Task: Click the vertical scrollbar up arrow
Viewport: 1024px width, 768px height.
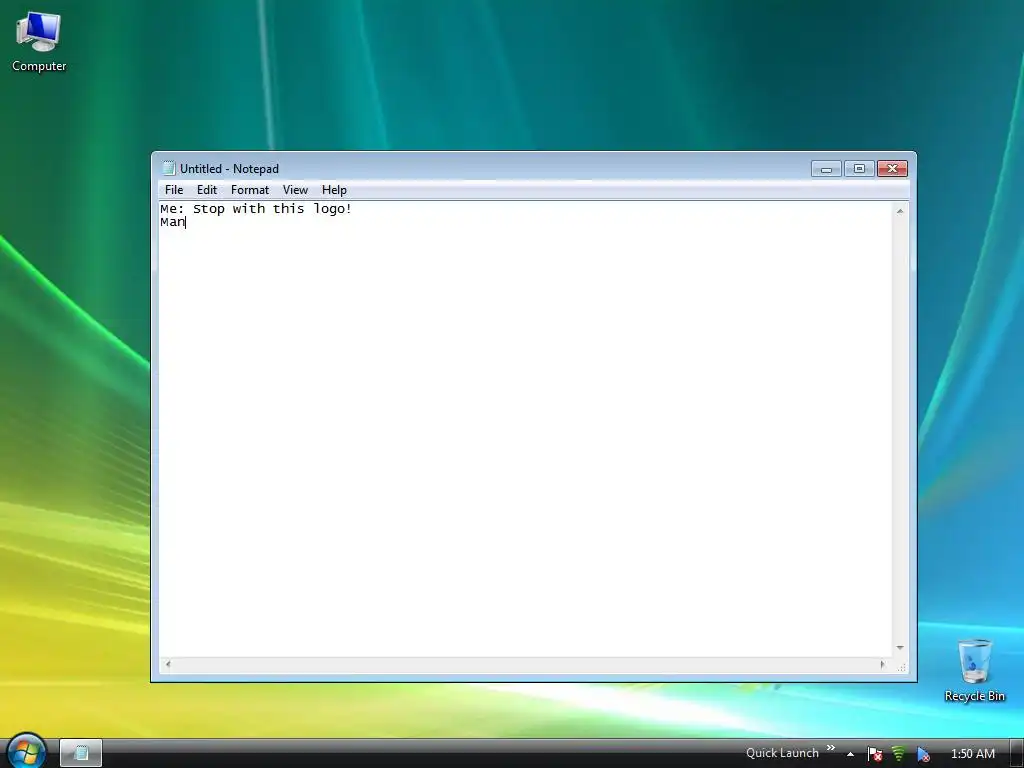Action: coord(900,211)
